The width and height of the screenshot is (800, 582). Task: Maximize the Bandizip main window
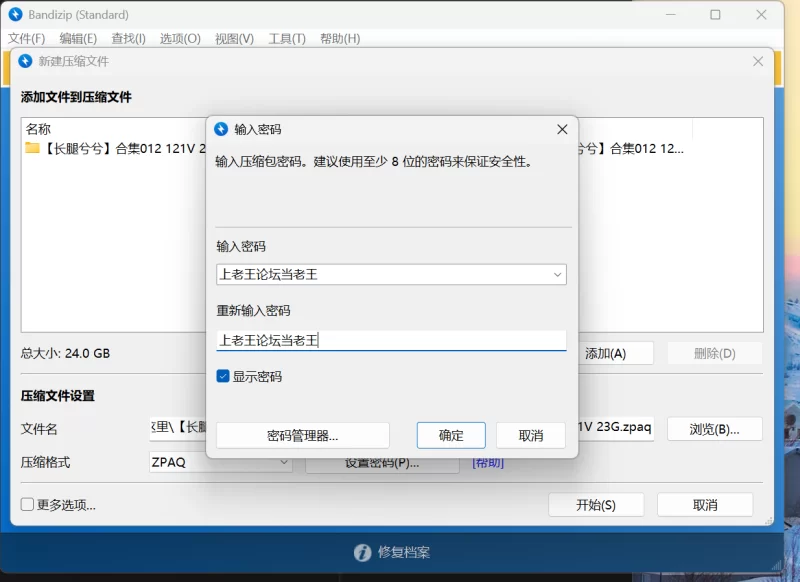coord(715,15)
